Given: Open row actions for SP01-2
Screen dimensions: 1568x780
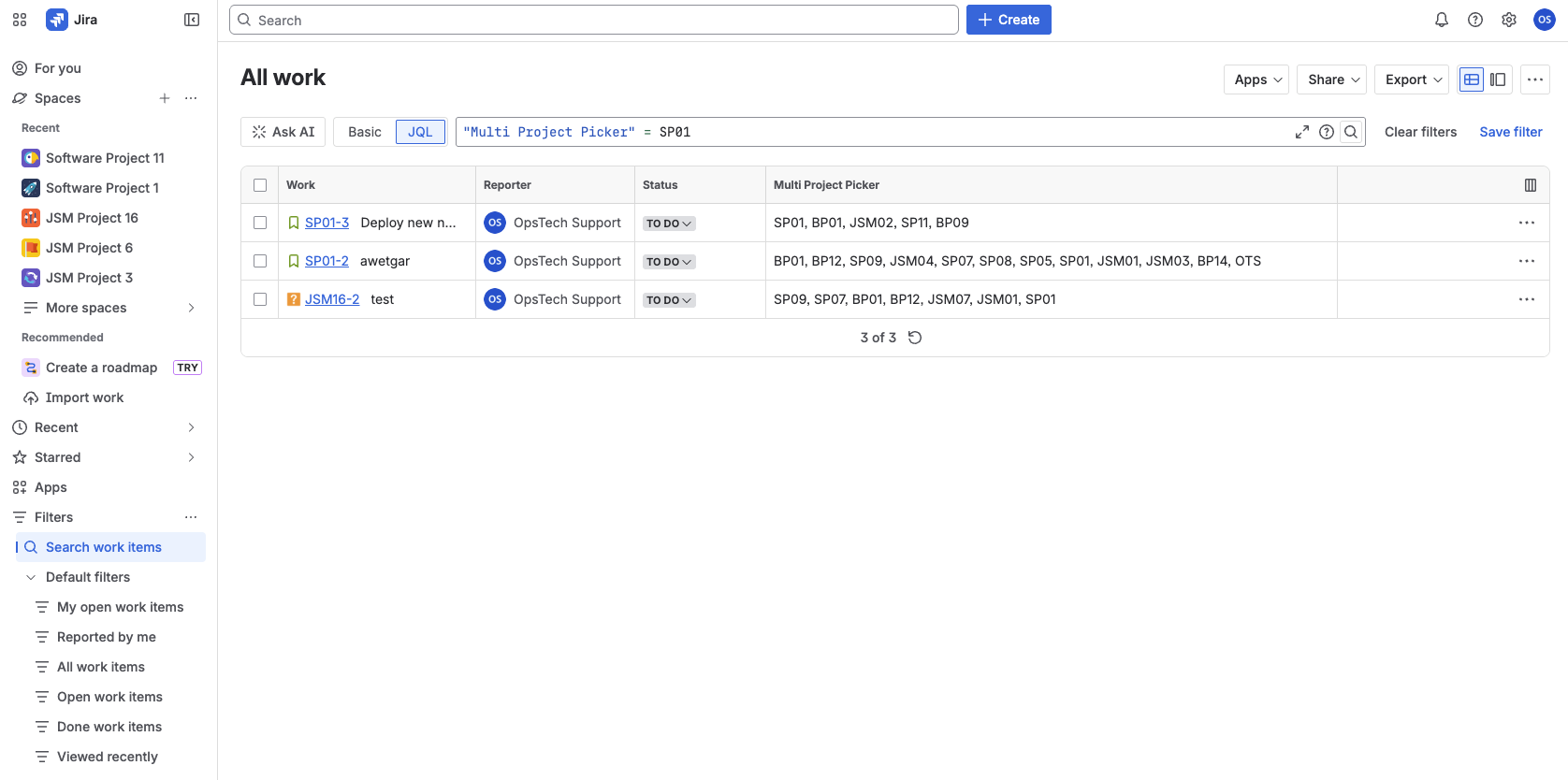Looking at the screenshot, I should (1527, 261).
